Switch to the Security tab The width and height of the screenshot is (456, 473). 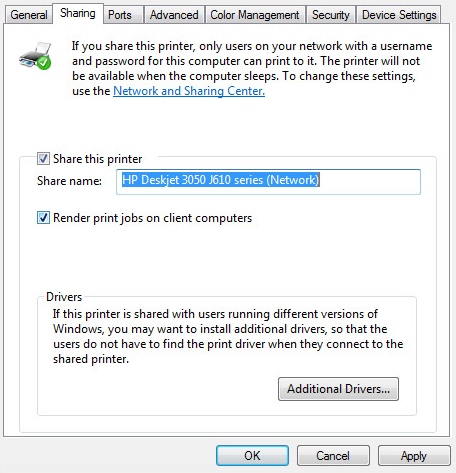click(x=331, y=15)
